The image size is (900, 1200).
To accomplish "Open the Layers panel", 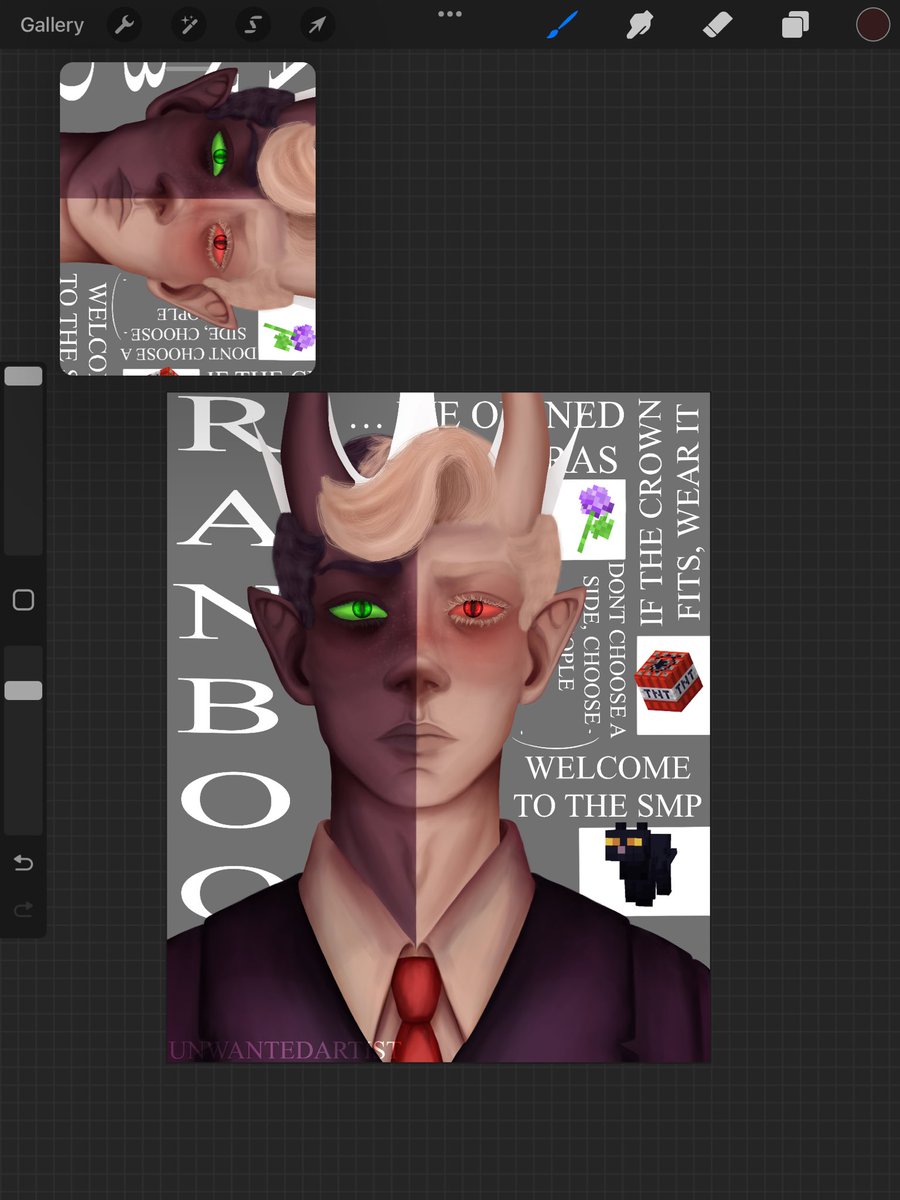I will (795, 25).
